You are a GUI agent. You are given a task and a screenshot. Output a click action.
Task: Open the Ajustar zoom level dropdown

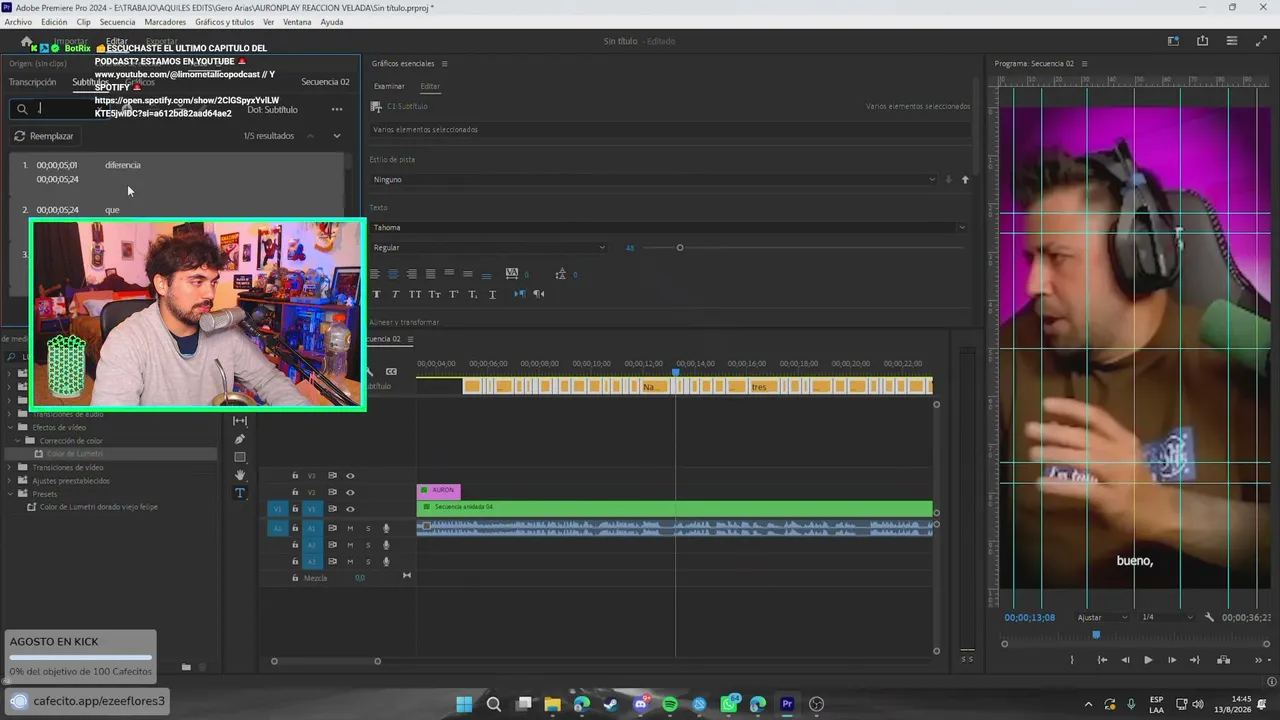pos(1104,618)
